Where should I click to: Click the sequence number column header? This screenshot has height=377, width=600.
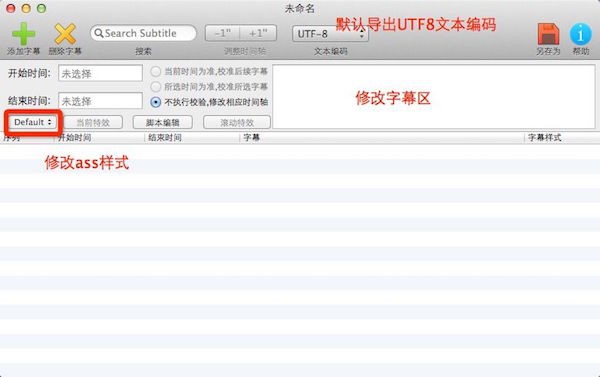click(27, 138)
